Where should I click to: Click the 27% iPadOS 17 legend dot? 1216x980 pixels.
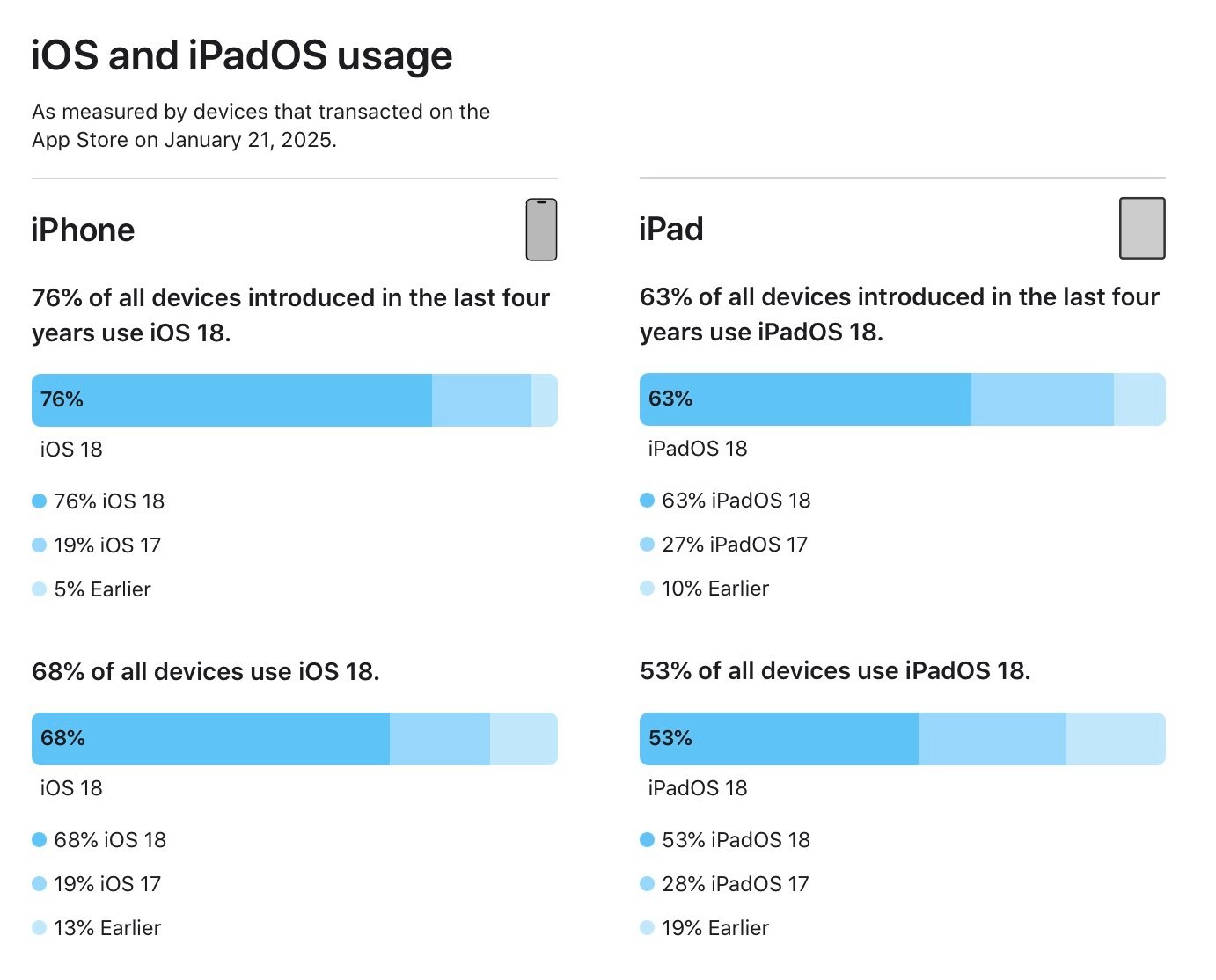click(647, 545)
